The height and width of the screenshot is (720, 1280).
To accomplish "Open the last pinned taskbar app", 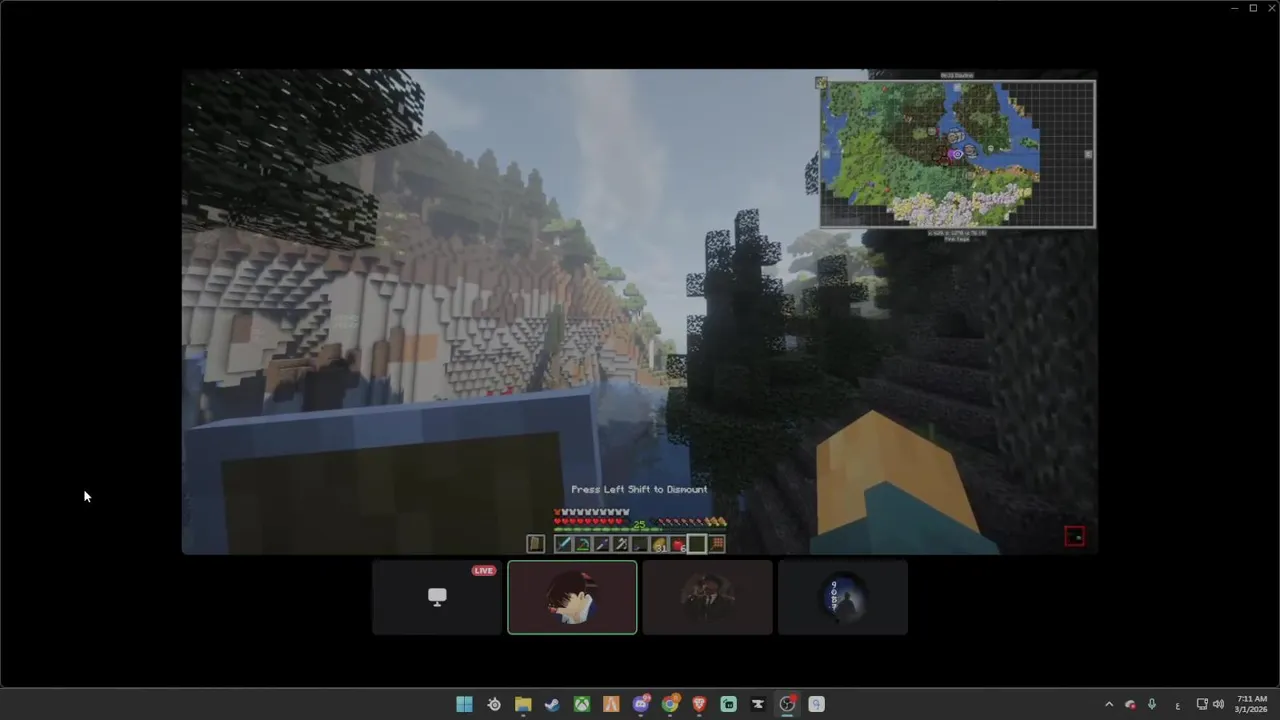I will [x=816, y=704].
